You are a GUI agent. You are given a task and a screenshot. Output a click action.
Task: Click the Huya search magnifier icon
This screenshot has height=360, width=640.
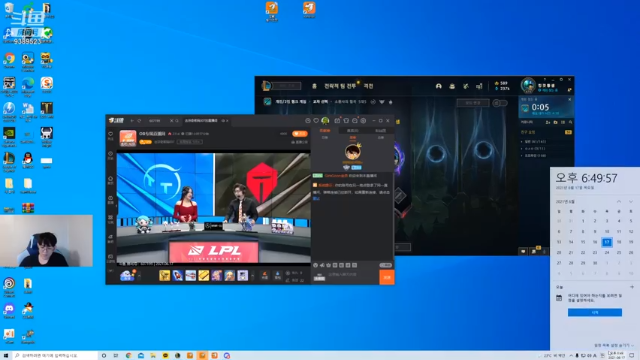[x=177, y=121]
